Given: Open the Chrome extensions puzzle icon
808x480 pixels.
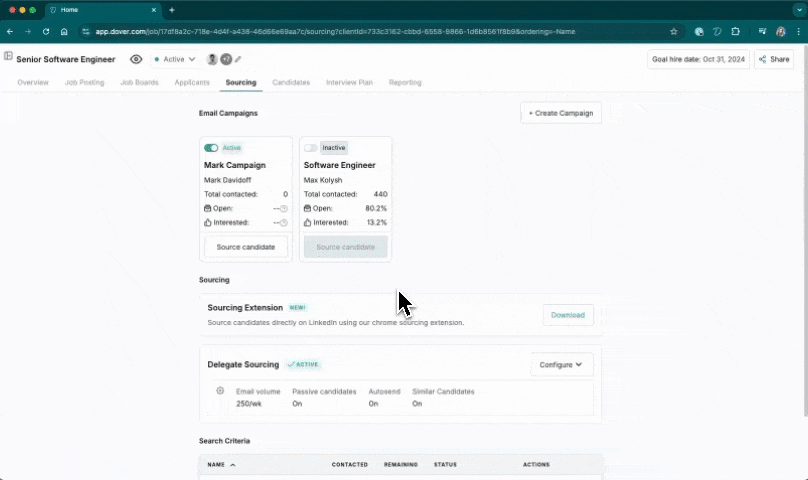Looking at the screenshot, I should tap(735, 31).
